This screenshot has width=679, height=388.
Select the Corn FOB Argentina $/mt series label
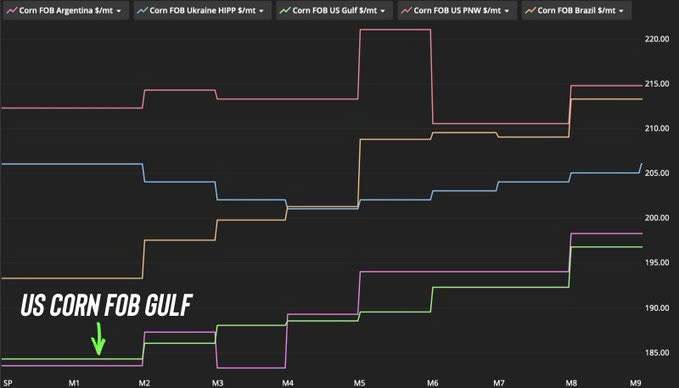[x=66, y=10]
